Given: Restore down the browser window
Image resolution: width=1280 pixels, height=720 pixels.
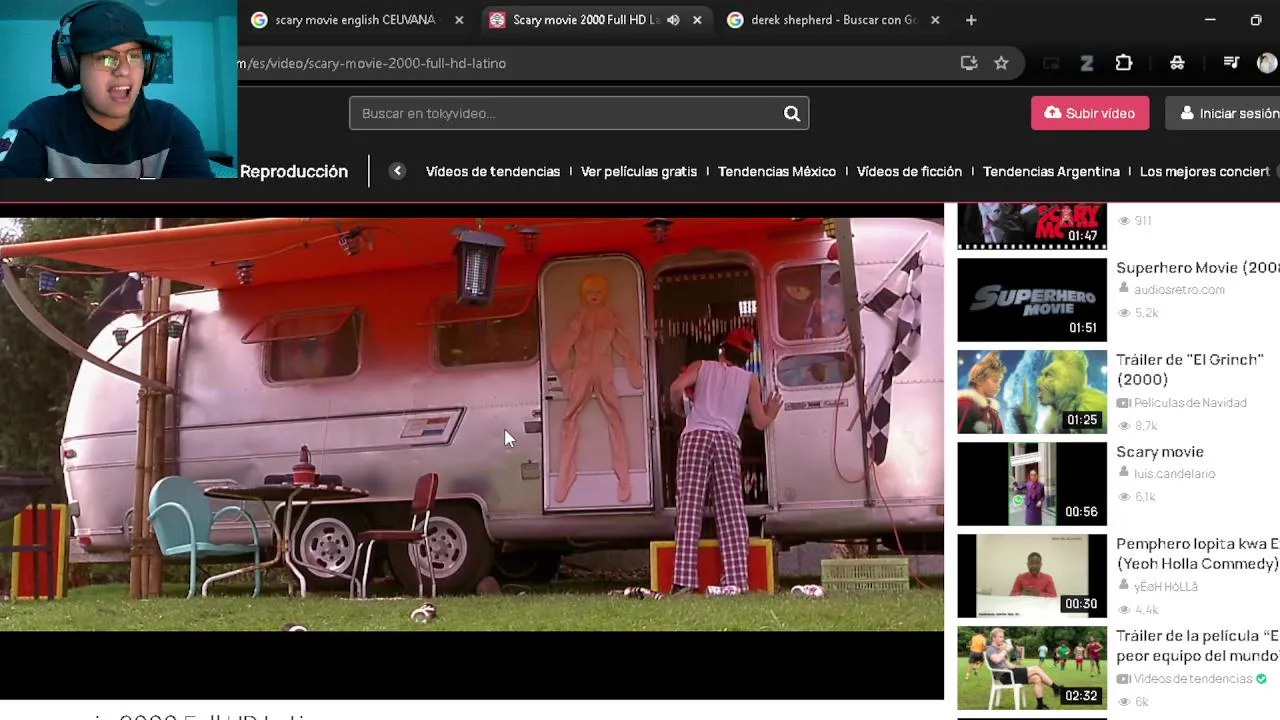Looking at the screenshot, I should point(1256,20).
